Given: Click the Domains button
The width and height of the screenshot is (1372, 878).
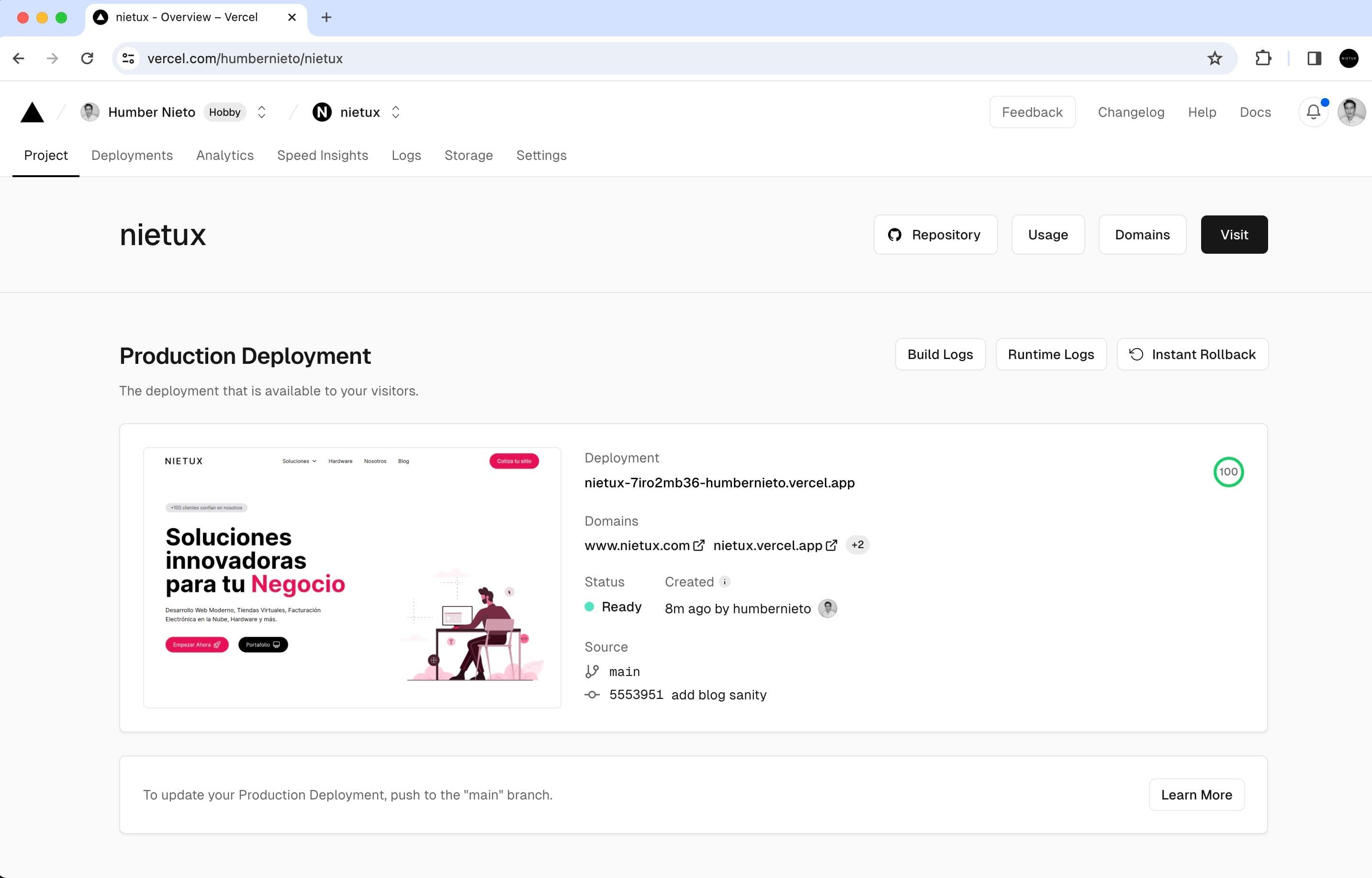Looking at the screenshot, I should (x=1142, y=234).
